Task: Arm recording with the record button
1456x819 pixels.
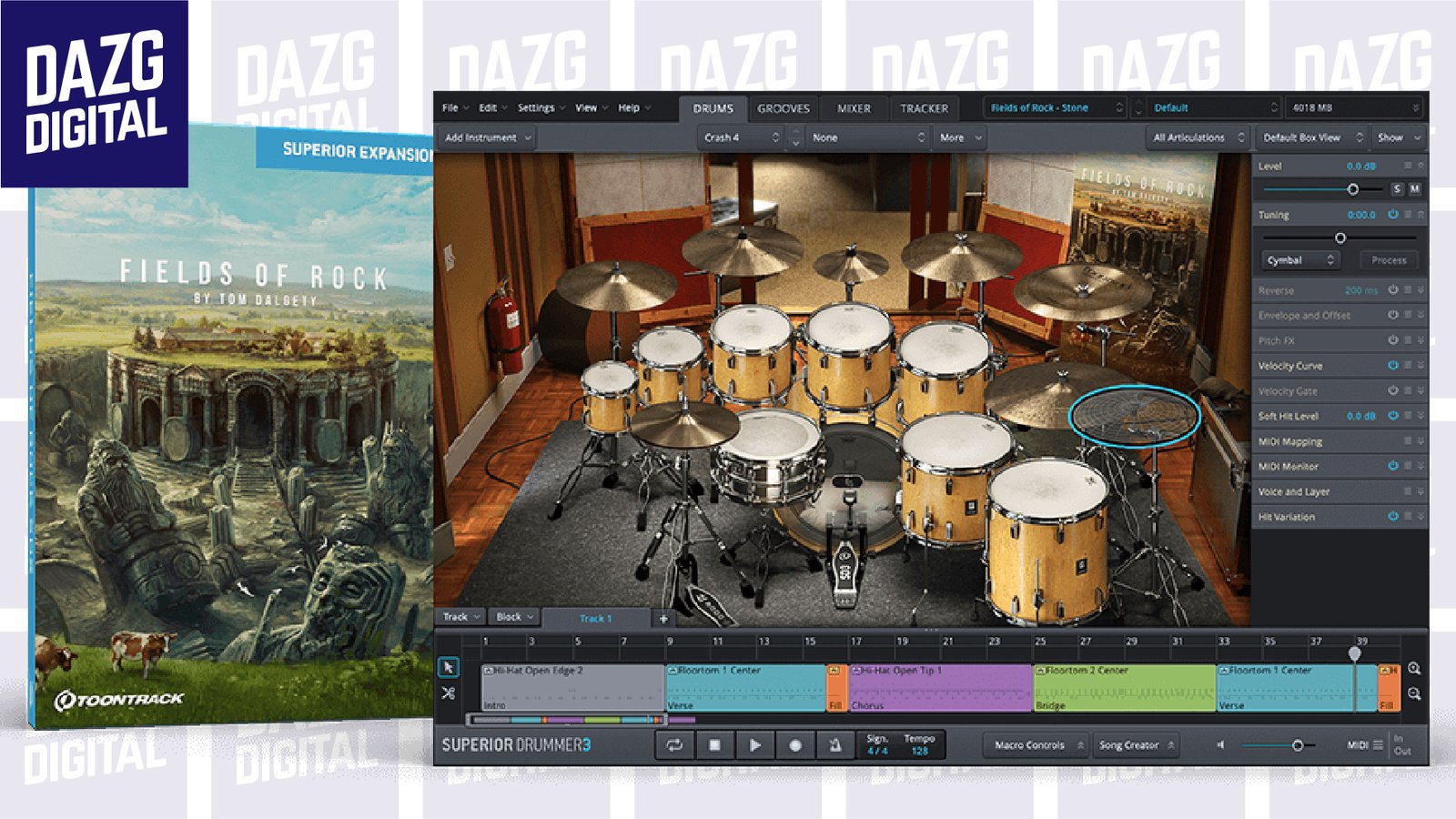Action: pos(795,744)
